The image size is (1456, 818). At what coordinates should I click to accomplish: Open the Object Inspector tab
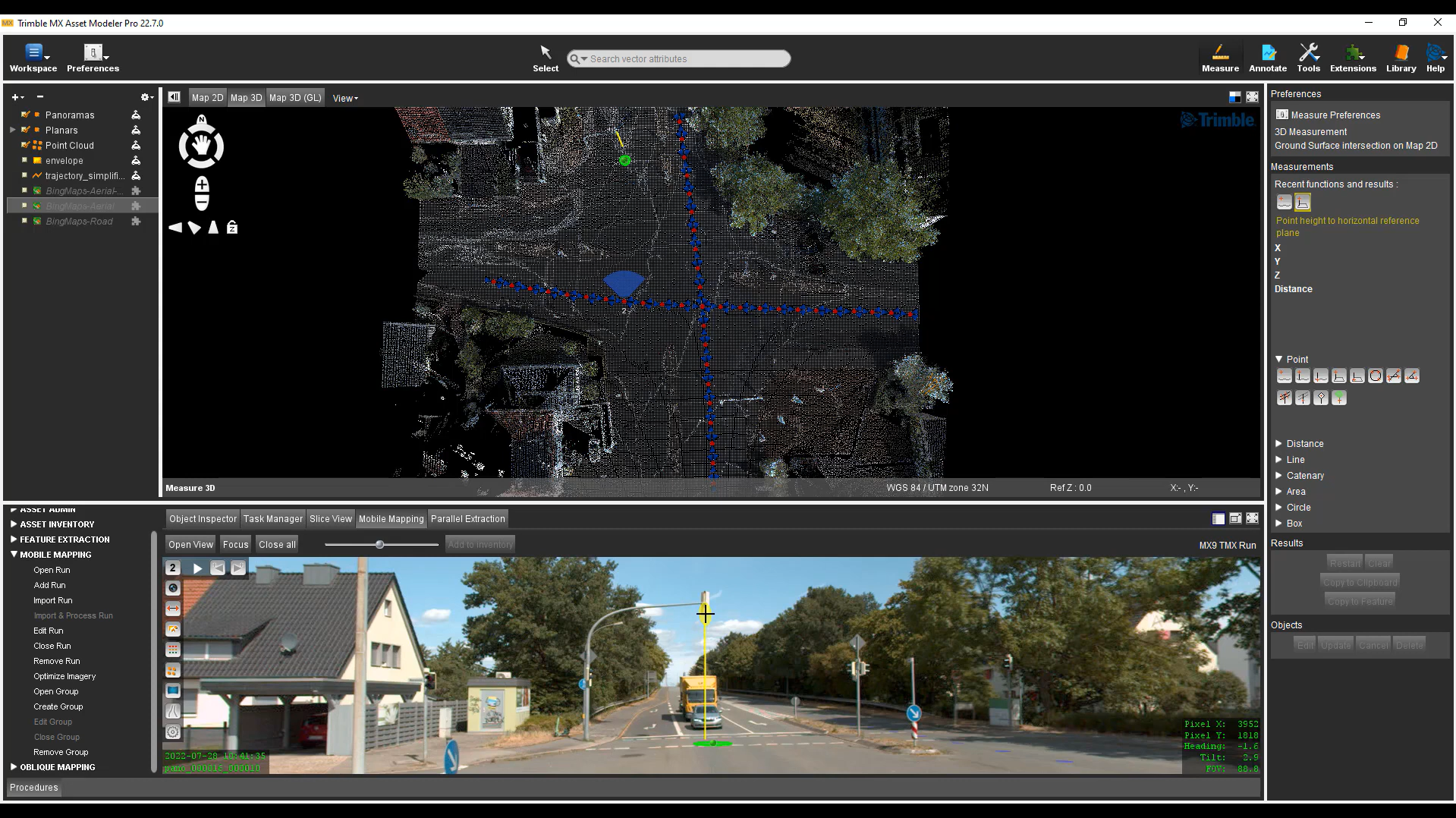(x=203, y=519)
